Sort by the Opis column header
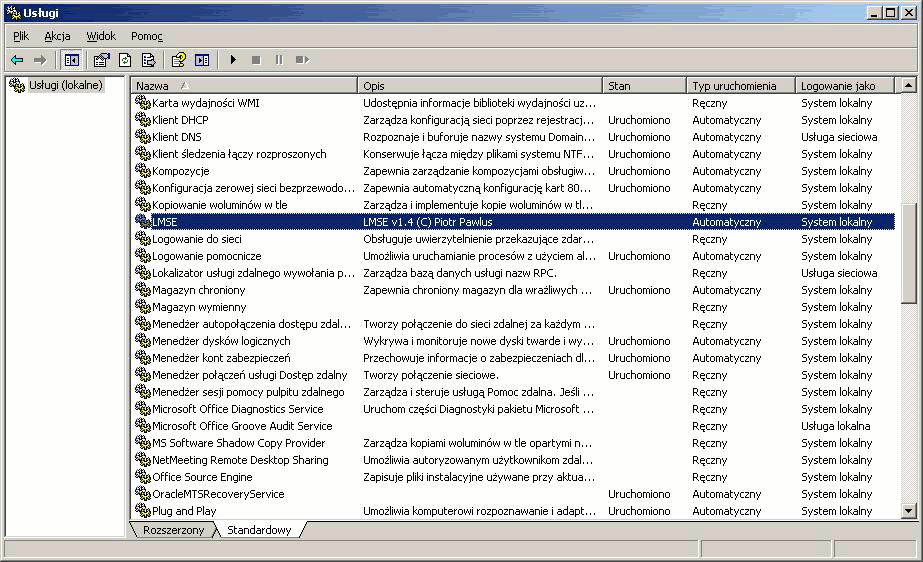 pos(480,86)
